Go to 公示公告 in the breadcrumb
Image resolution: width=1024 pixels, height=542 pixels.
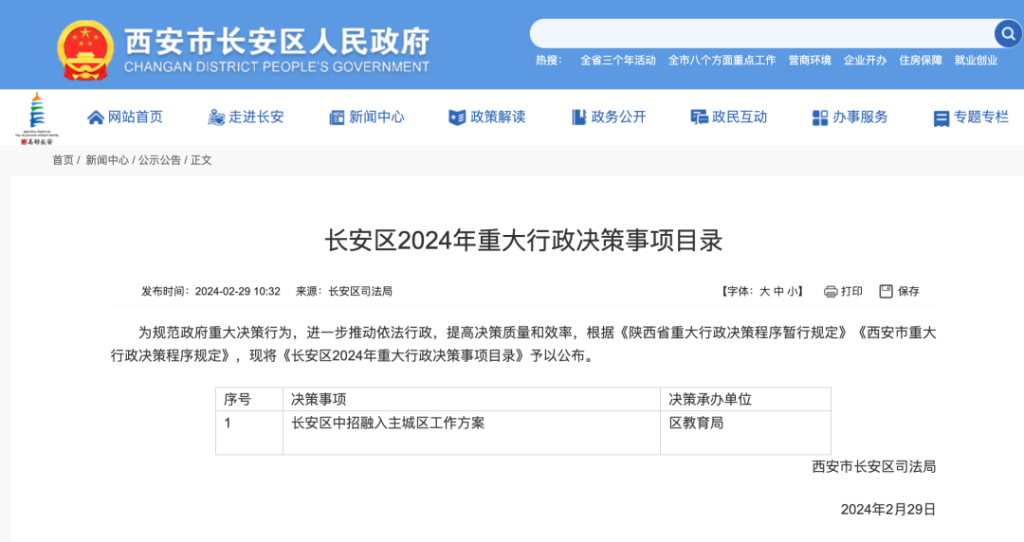(160, 160)
